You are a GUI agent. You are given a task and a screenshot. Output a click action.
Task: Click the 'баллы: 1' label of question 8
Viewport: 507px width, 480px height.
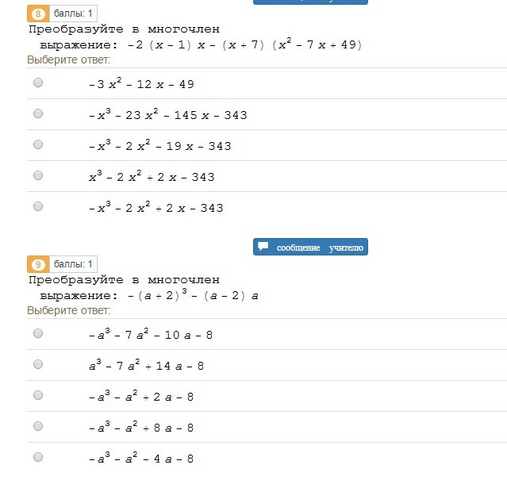coord(73,14)
